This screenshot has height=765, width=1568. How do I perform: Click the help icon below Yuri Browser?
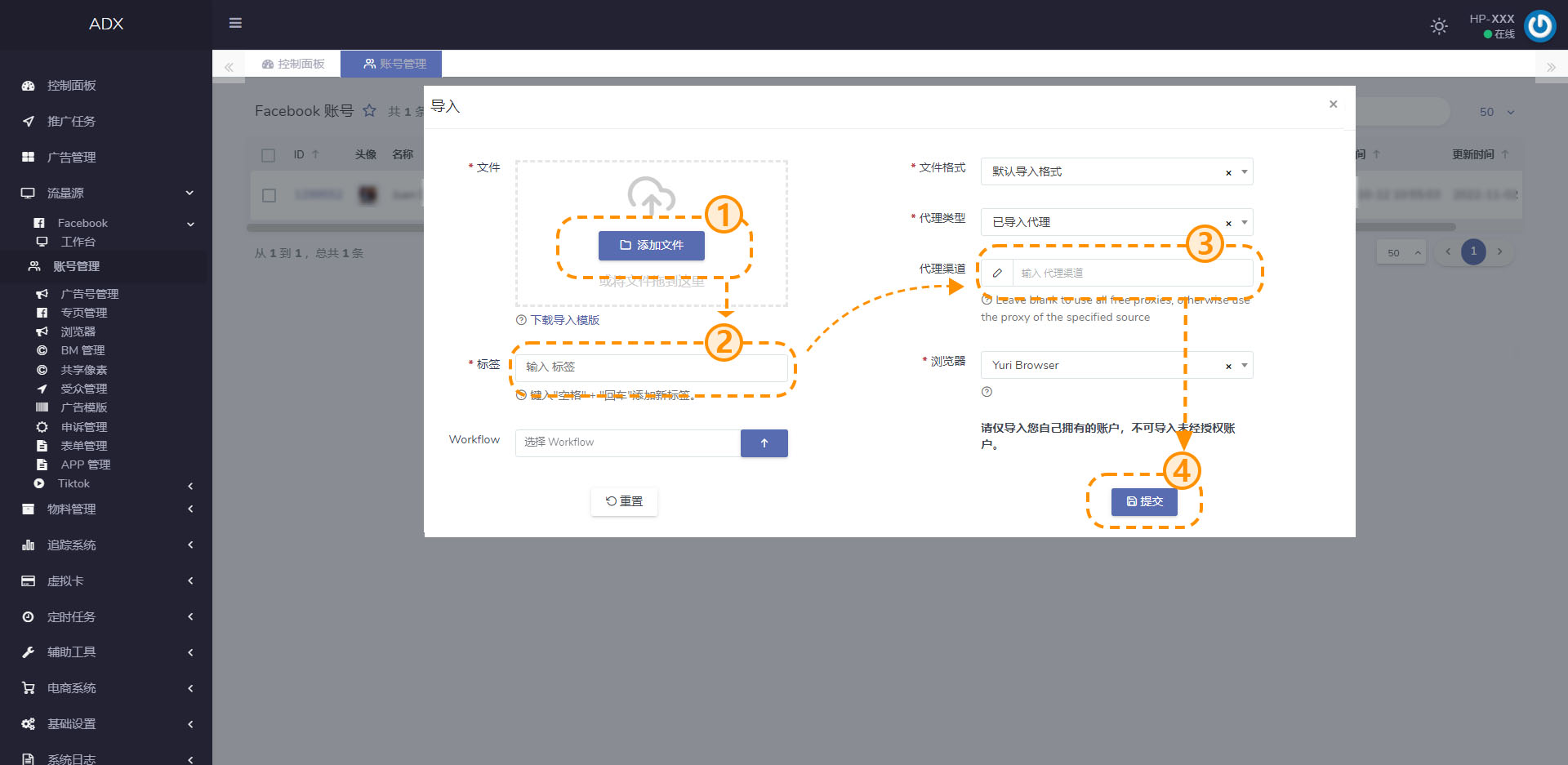[987, 392]
